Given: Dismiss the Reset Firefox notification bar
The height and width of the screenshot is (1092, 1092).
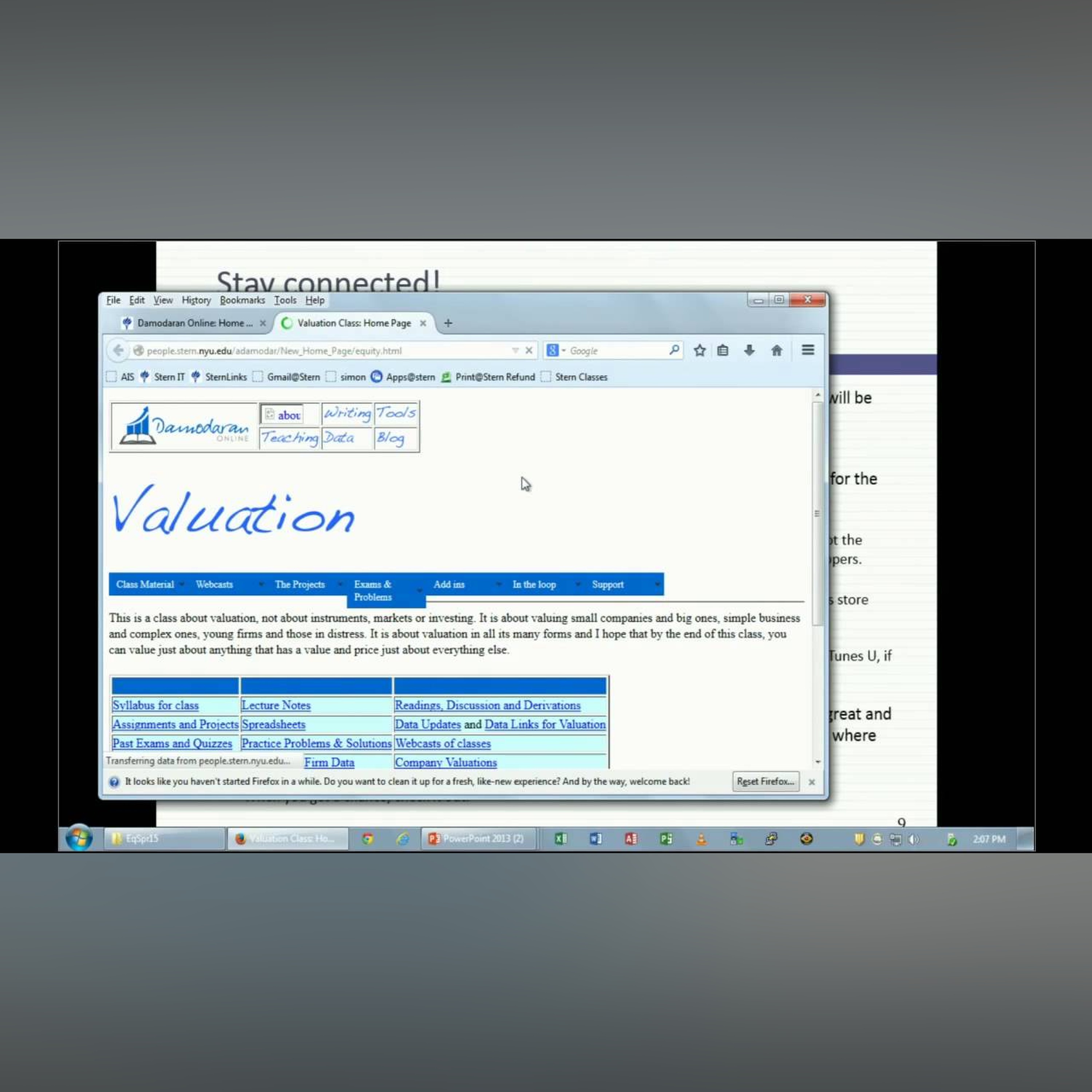Looking at the screenshot, I should pos(812,782).
